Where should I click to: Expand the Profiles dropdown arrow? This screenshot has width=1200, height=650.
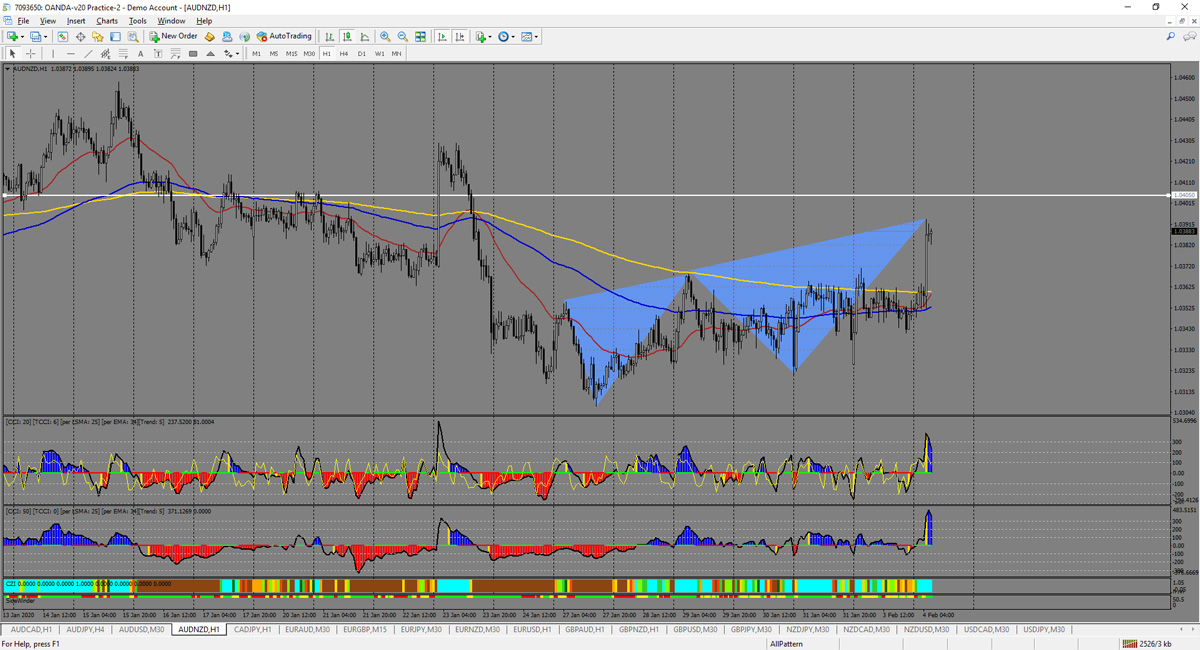pyautogui.click(x=46, y=37)
